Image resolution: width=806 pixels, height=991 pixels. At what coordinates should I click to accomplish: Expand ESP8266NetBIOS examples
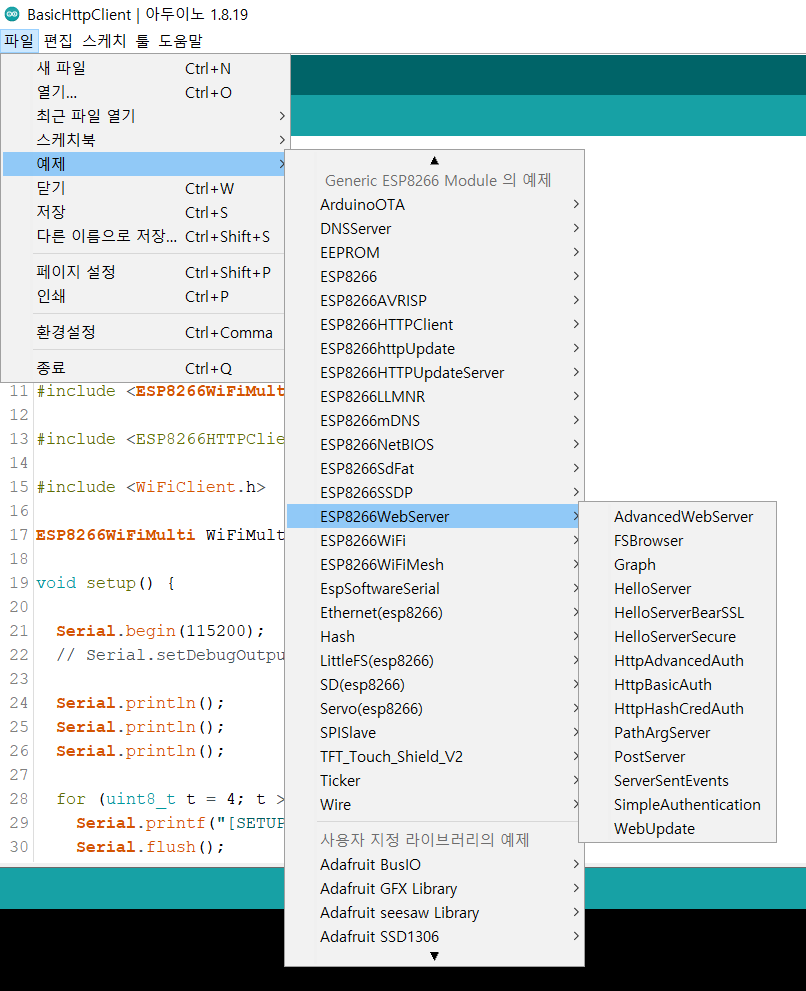coord(434,445)
